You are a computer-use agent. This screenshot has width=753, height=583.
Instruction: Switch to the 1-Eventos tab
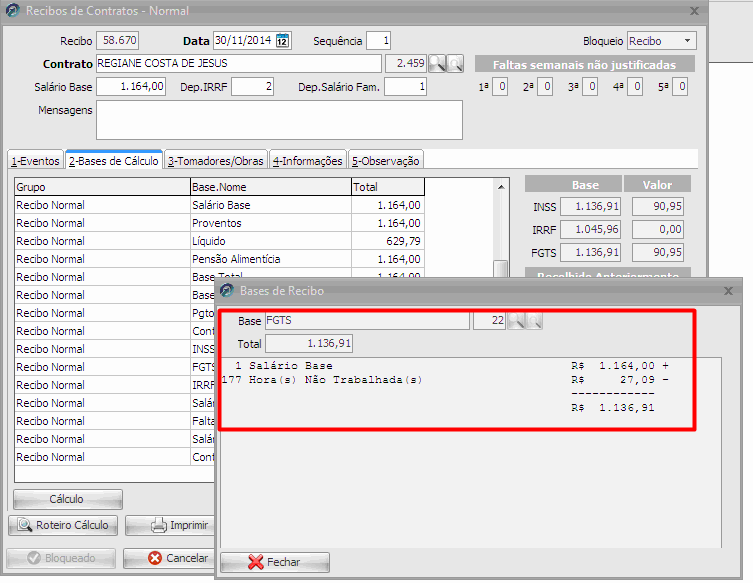coord(36,161)
